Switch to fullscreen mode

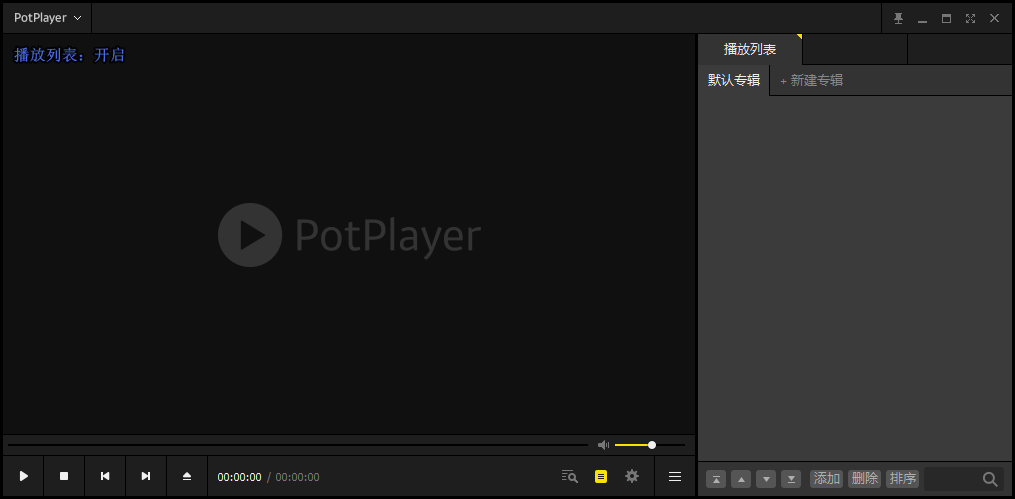(970, 19)
